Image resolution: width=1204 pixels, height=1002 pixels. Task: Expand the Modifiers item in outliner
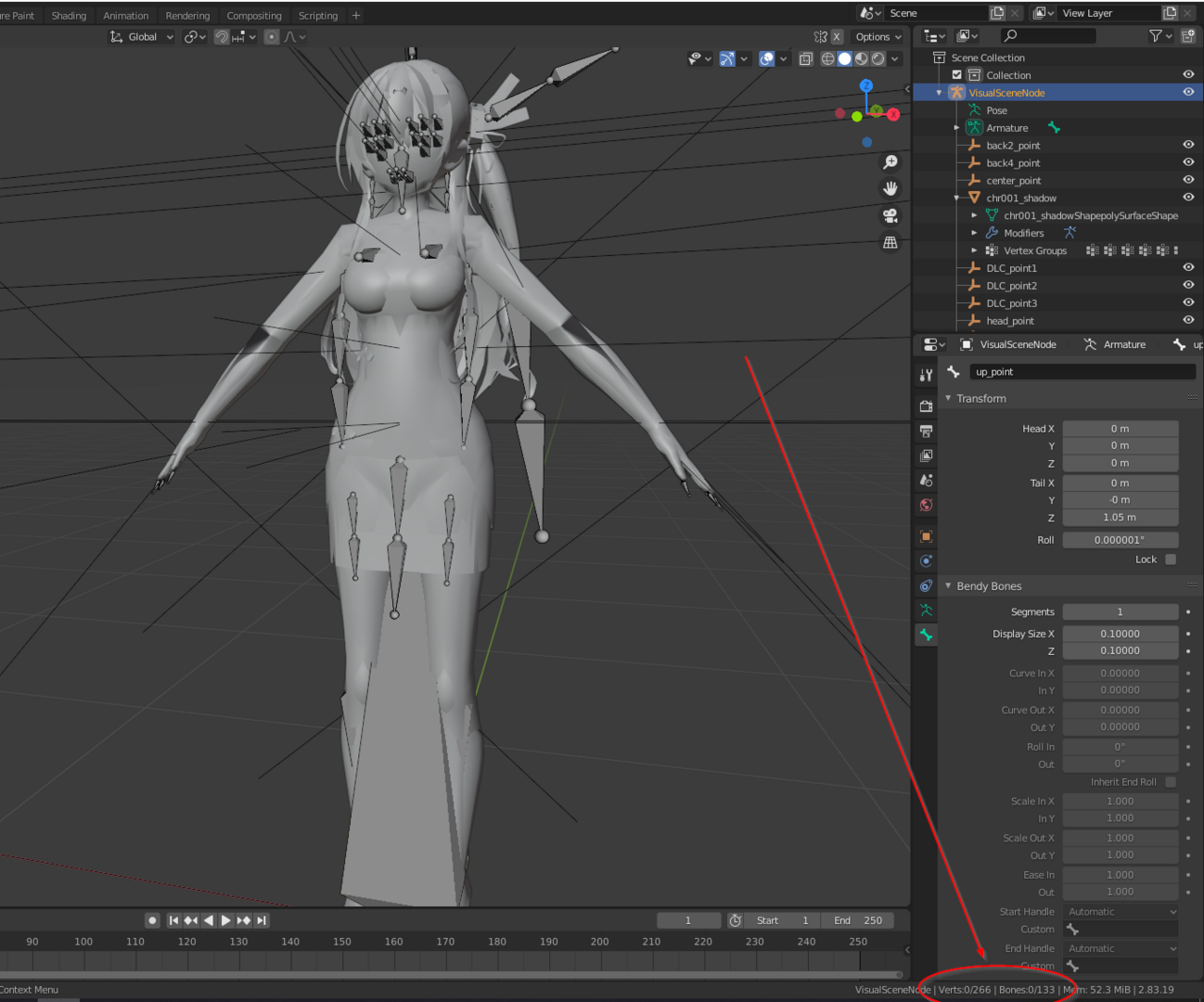[974, 233]
